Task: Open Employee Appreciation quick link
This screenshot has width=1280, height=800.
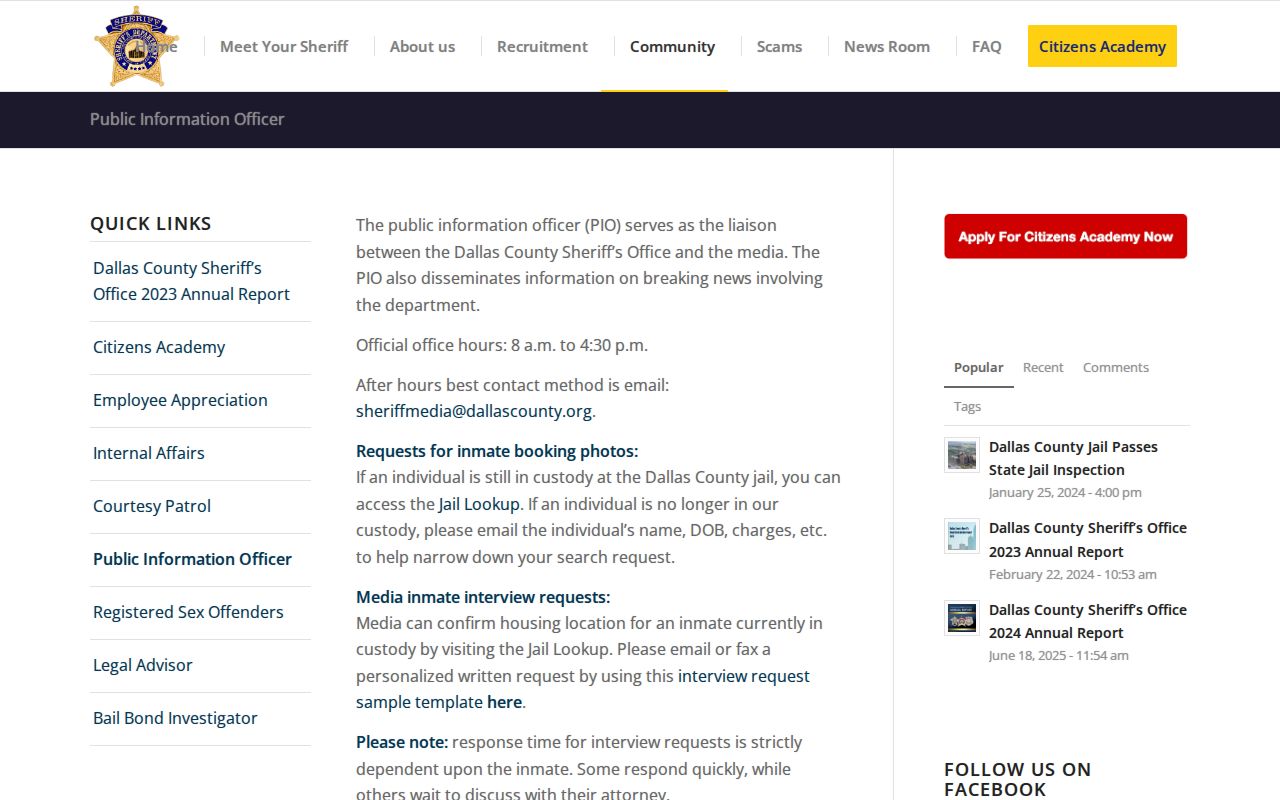Action: (x=180, y=400)
